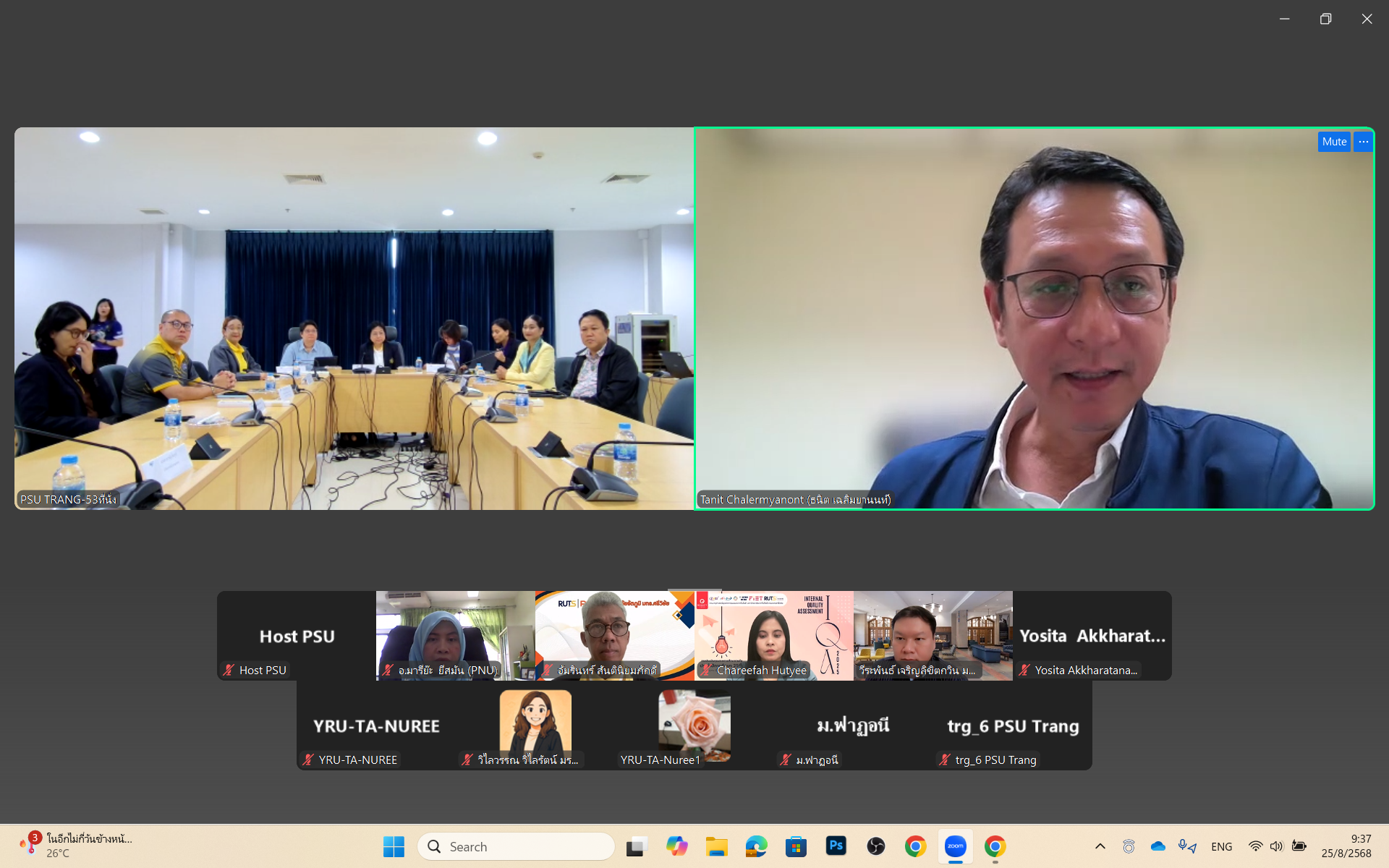1389x868 pixels.
Task: Open Zoom app from taskbar
Action: [x=955, y=846]
